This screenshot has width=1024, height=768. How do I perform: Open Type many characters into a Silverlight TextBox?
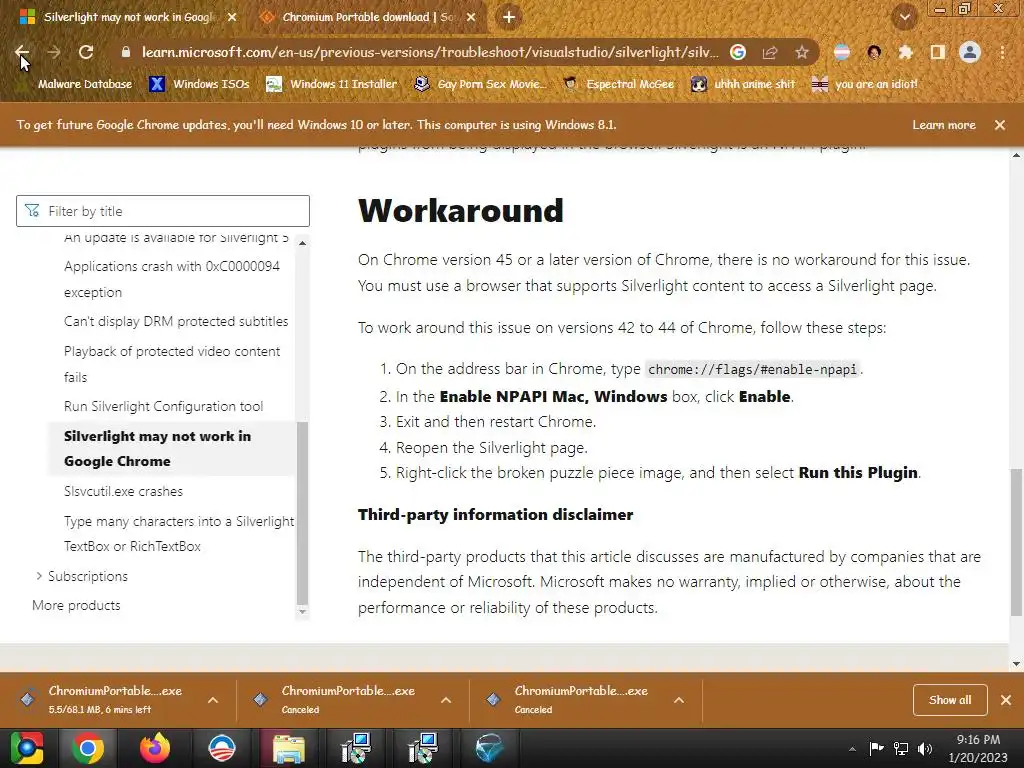[179, 534]
